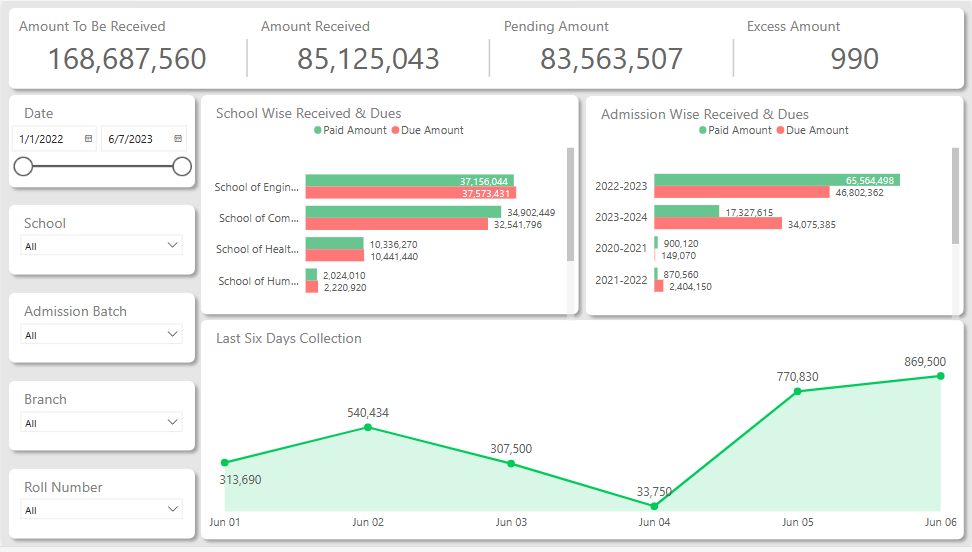Image resolution: width=972 pixels, height=552 pixels.
Task: Click the Pending Amount value 83,563,507
Action: (x=611, y=59)
